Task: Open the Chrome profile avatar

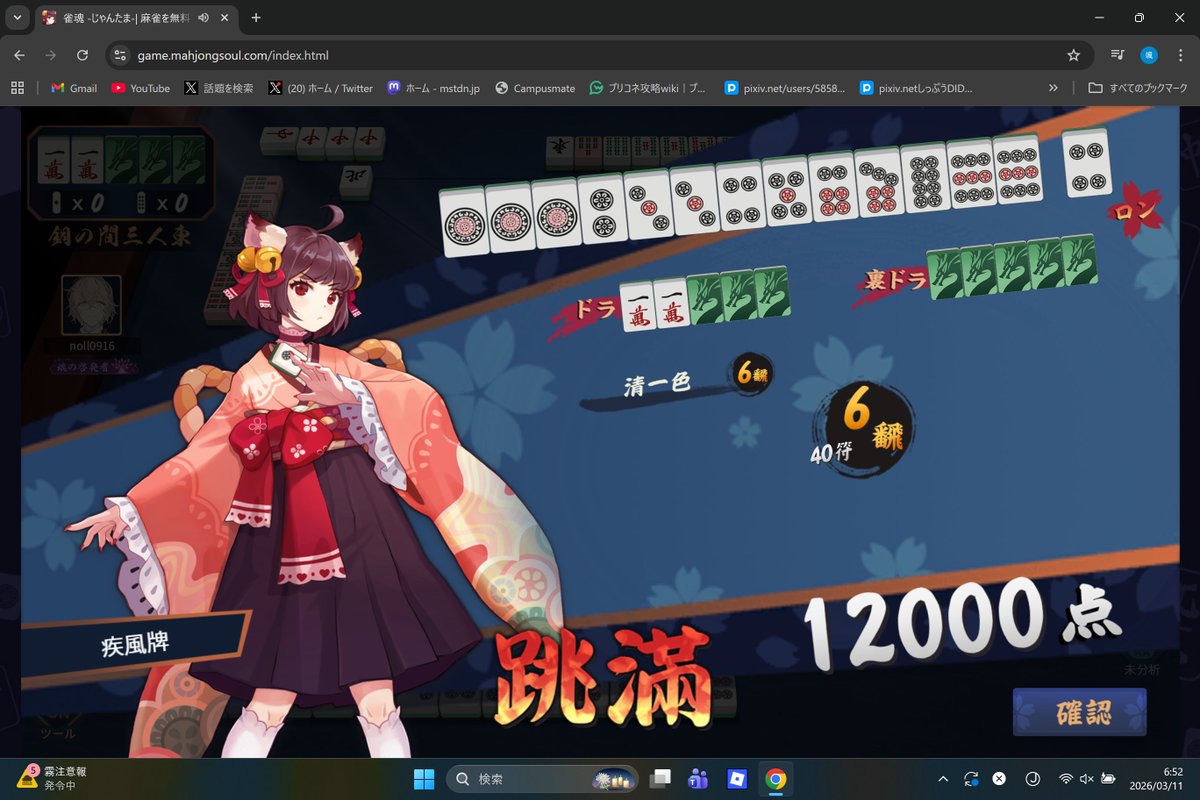Action: click(x=1149, y=55)
